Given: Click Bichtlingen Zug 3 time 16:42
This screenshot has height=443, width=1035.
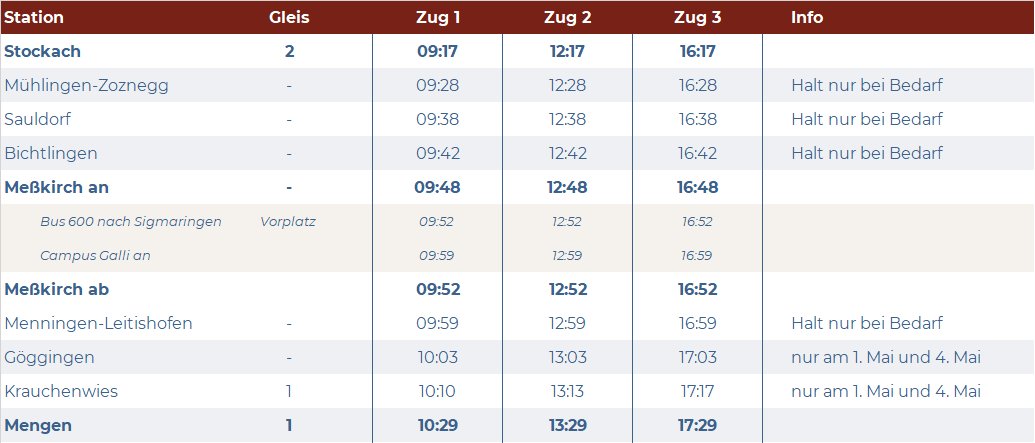Looking at the screenshot, I should coord(698,153).
